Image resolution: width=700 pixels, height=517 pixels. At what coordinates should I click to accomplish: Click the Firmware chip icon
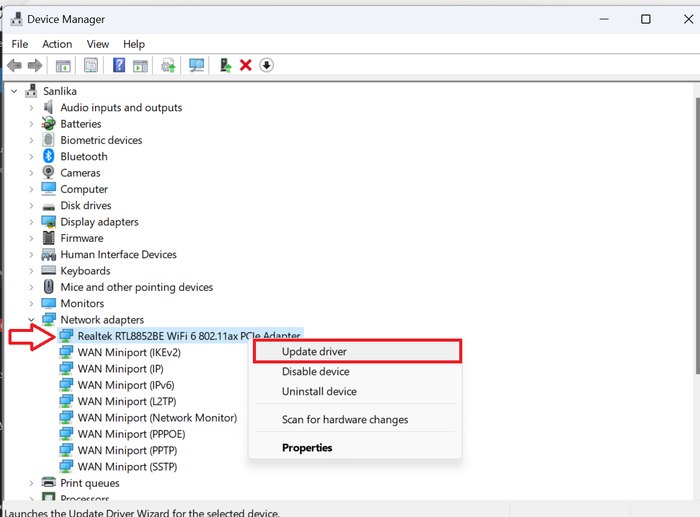tap(48, 238)
